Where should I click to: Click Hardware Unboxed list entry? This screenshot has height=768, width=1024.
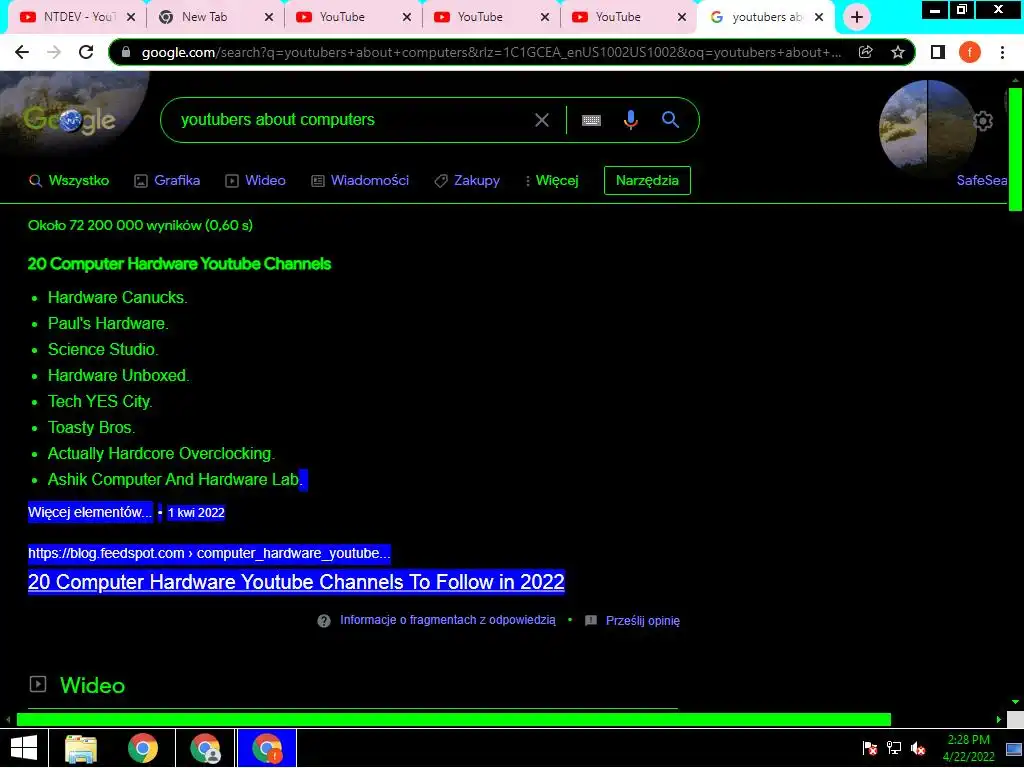(118, 376)
